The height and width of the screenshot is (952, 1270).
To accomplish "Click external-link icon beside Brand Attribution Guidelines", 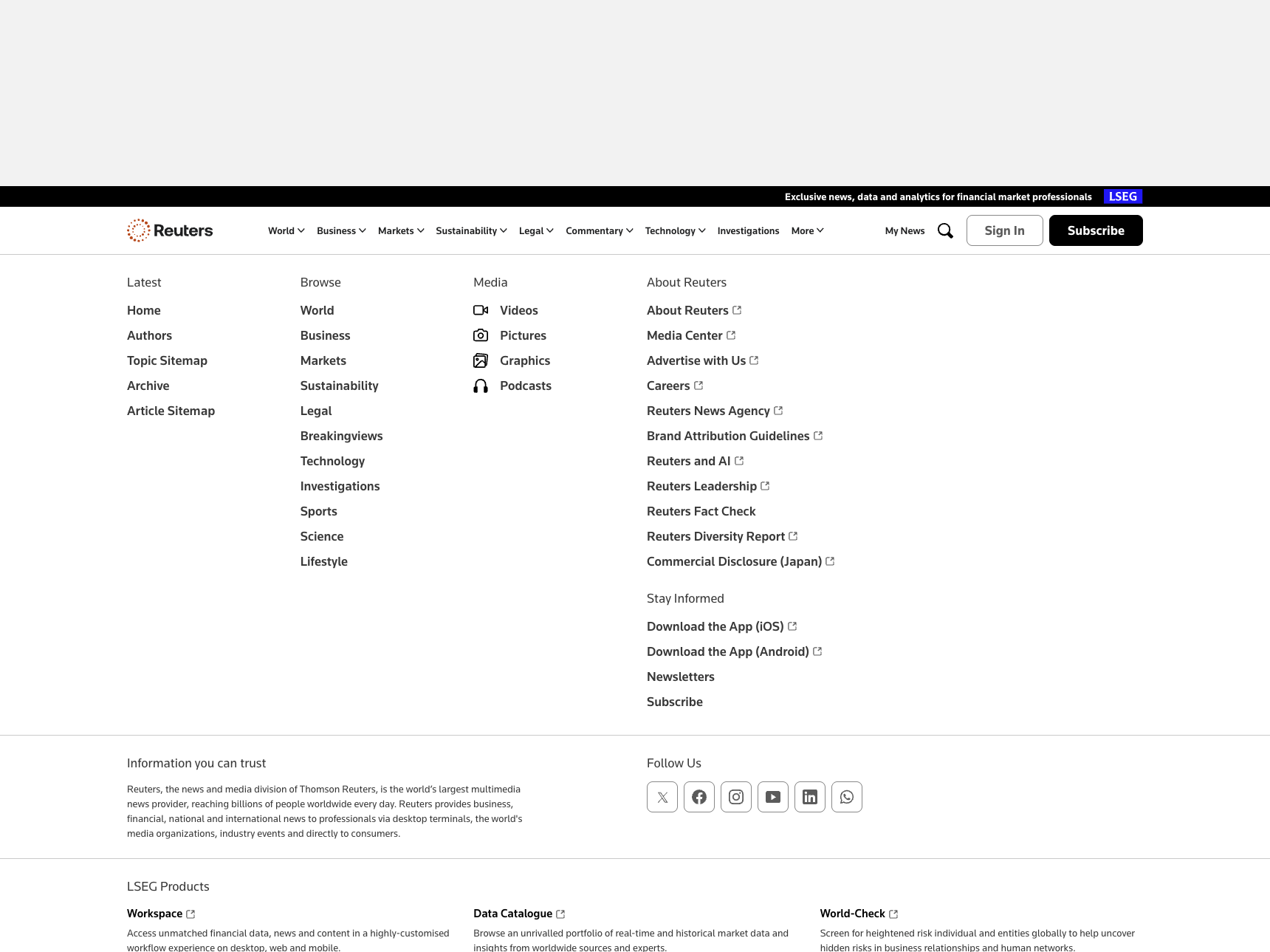I will pos(818,436).
